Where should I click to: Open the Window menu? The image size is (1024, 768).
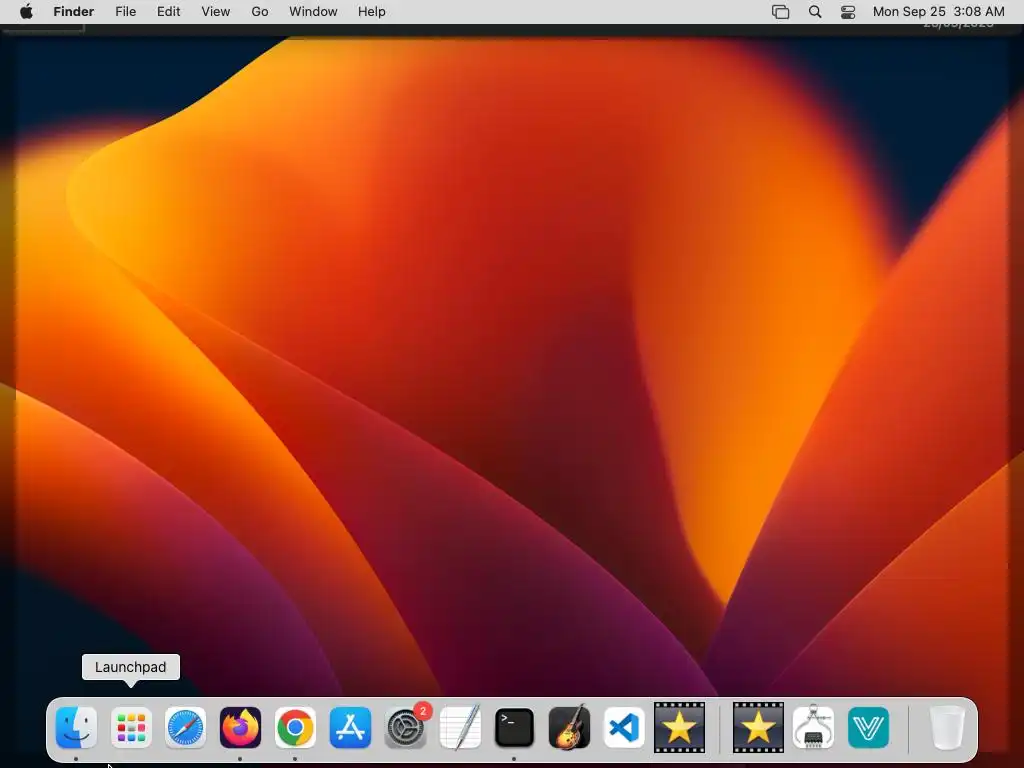click(313, 12)
